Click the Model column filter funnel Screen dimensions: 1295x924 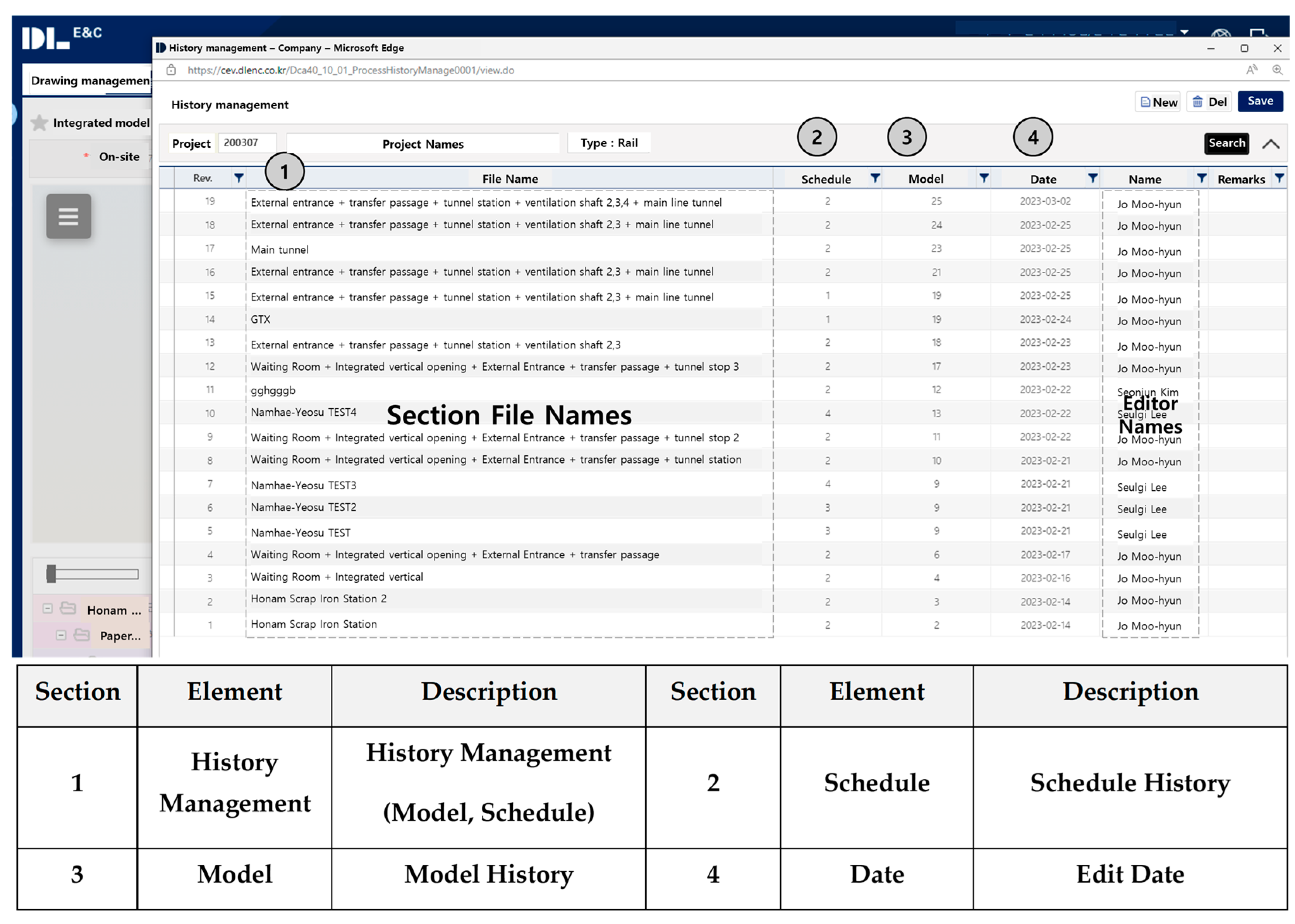(983, 178)
